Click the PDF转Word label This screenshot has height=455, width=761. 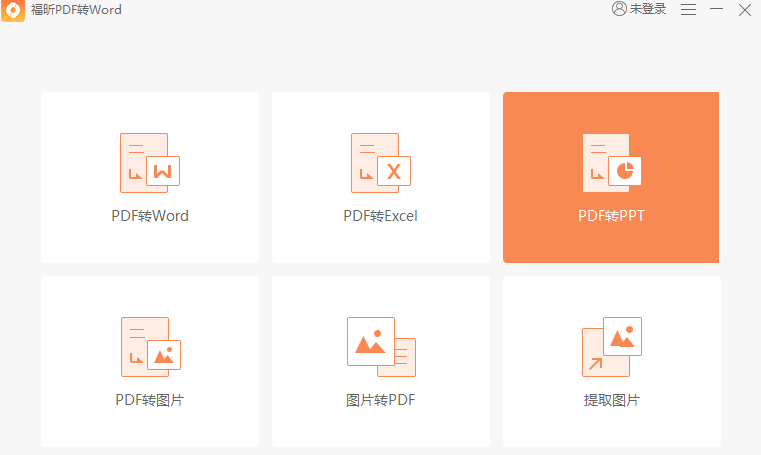point(150,216)
